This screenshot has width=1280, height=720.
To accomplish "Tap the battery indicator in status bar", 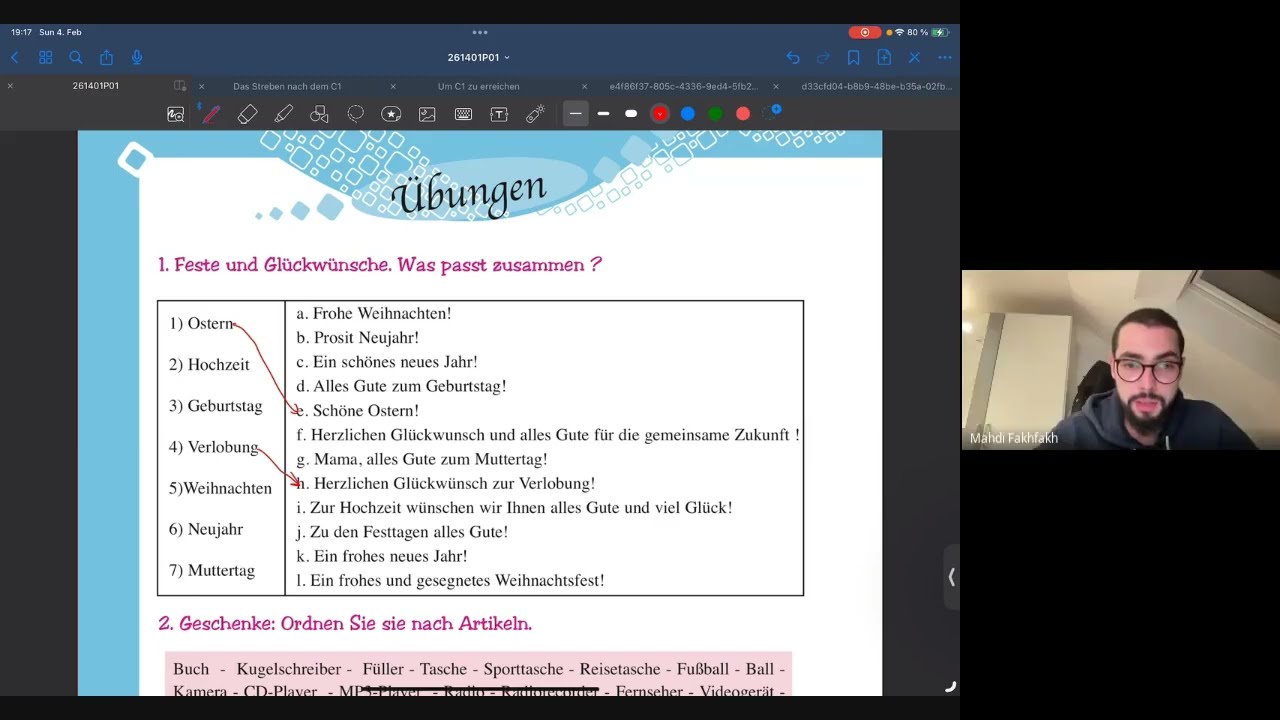I will (x=939, y=32).
